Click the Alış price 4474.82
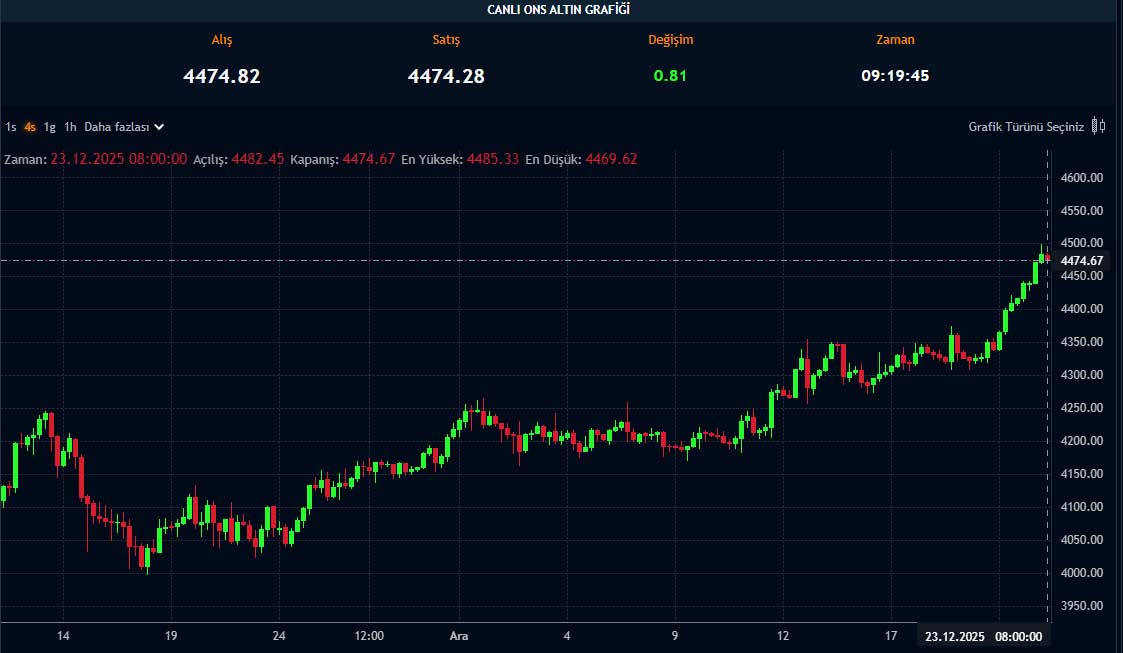The image size is (1123, 653). (222, 76)
